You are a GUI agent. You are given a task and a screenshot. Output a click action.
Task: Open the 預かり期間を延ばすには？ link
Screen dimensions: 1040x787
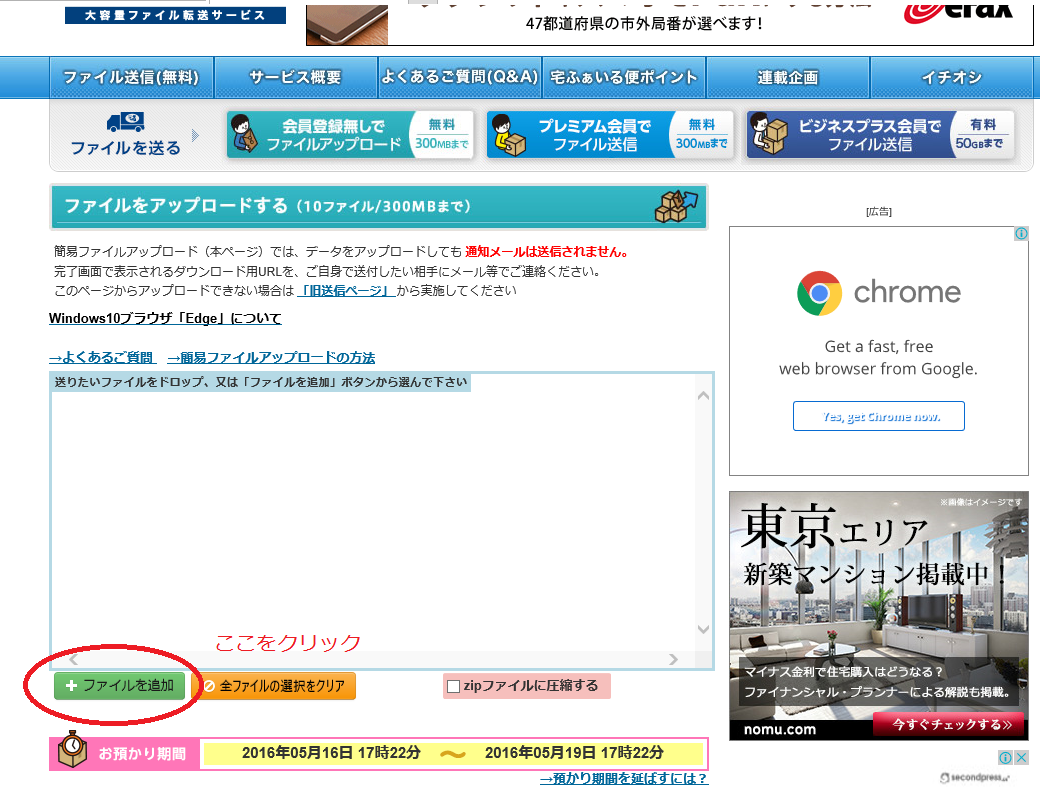(623, 778)
